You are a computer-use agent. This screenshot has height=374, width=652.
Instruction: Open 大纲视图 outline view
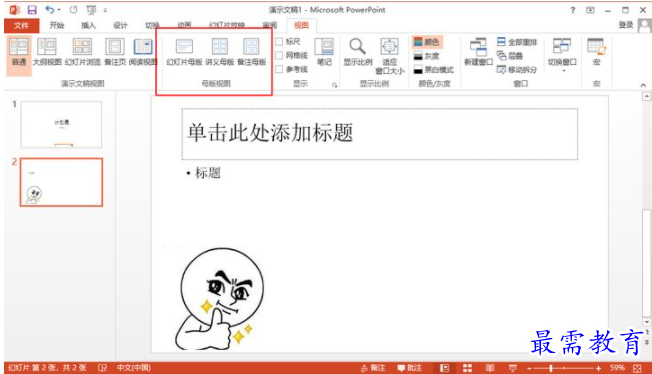pyautogui.click(x=47, y=52)
